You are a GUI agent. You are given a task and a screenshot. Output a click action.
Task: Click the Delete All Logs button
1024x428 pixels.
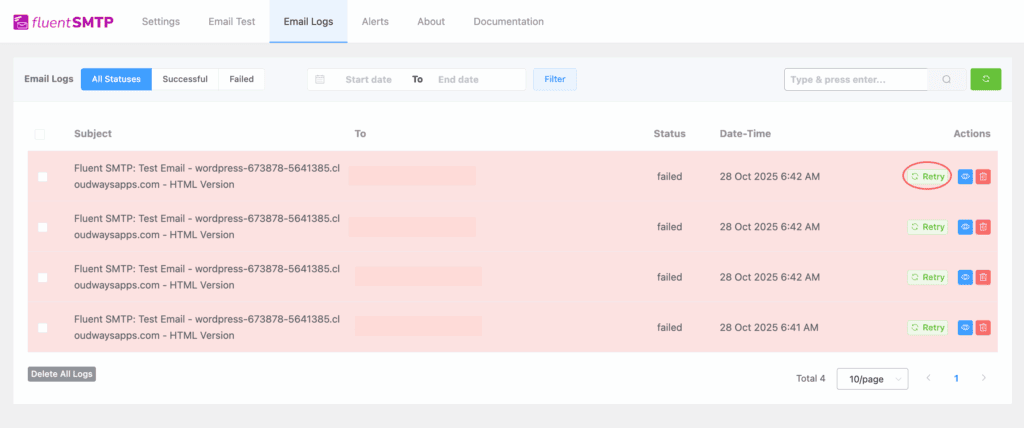[62, 374]
